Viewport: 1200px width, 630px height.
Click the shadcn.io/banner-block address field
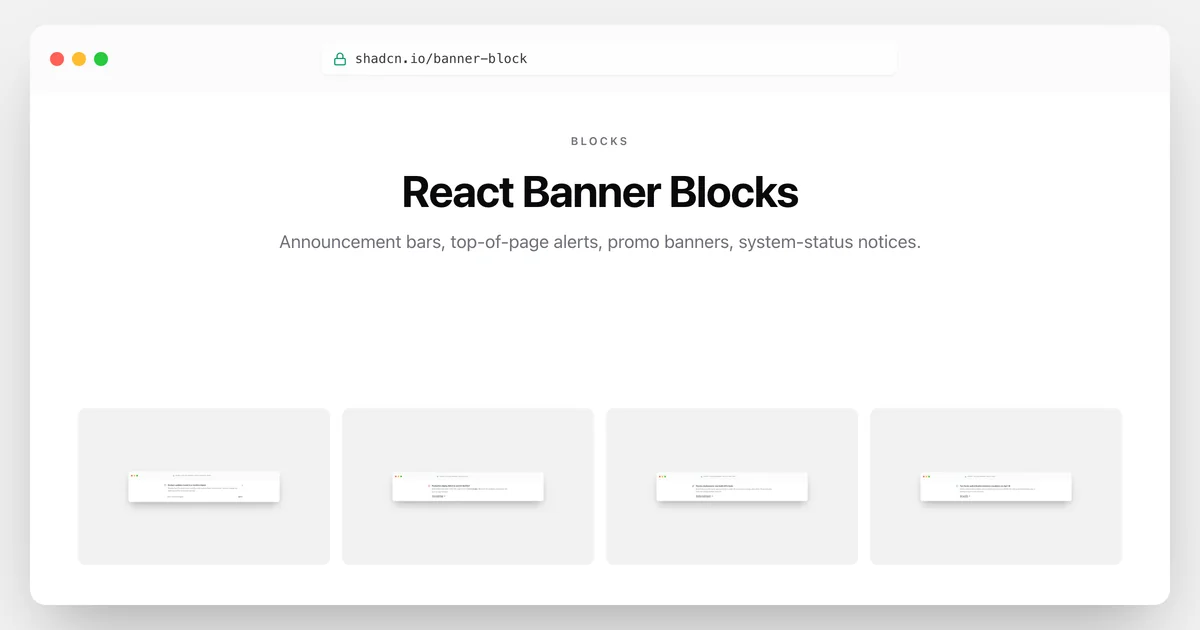pos(609,59)
